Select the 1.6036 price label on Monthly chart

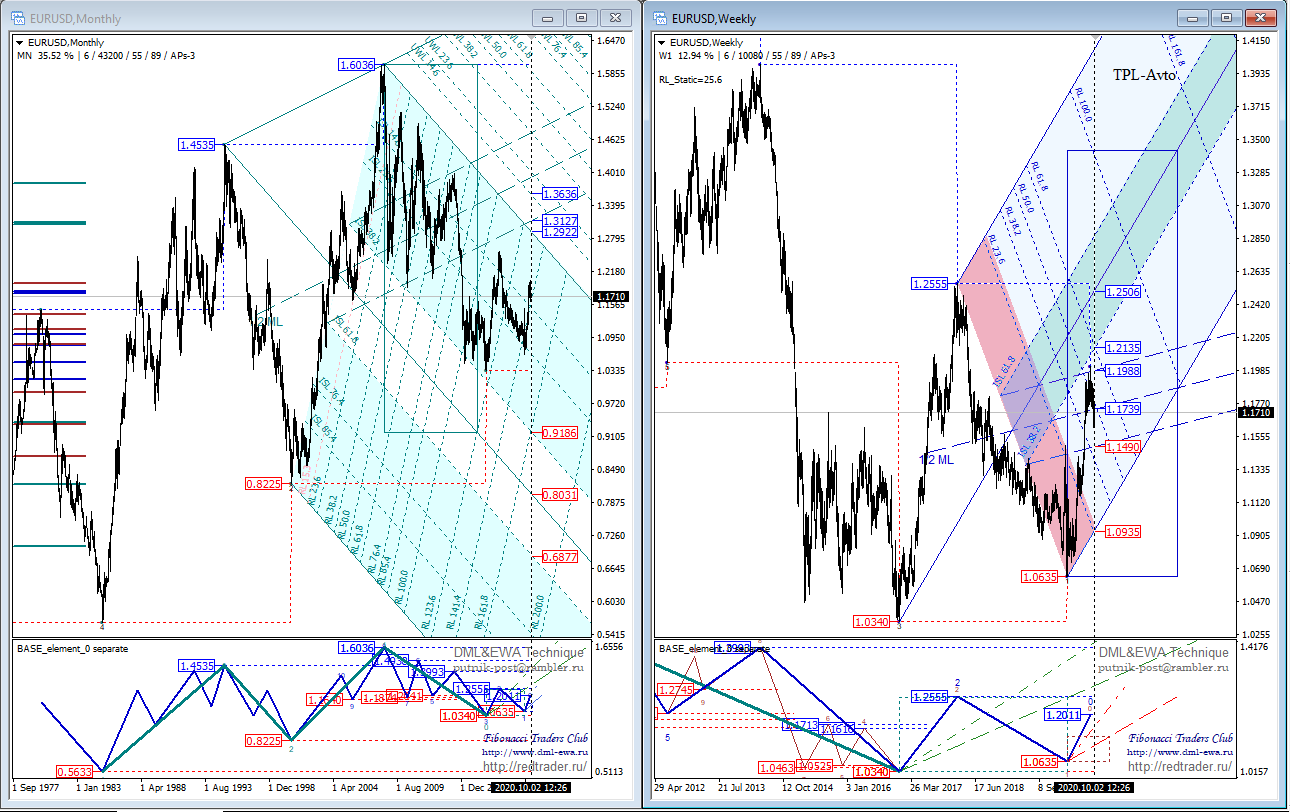(357, 64)
